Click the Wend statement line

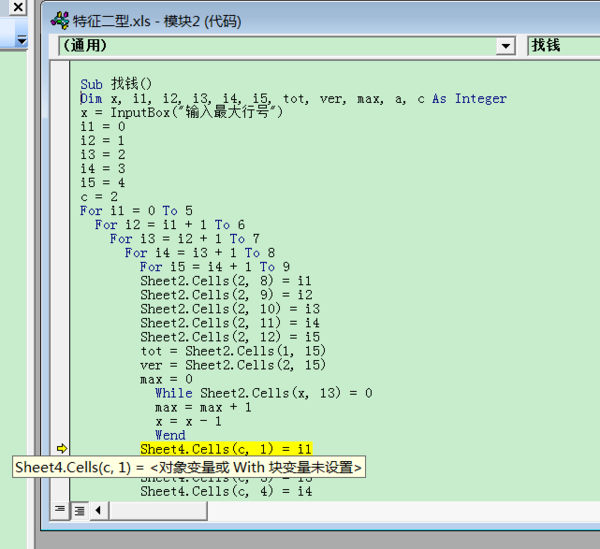(170, 435)
